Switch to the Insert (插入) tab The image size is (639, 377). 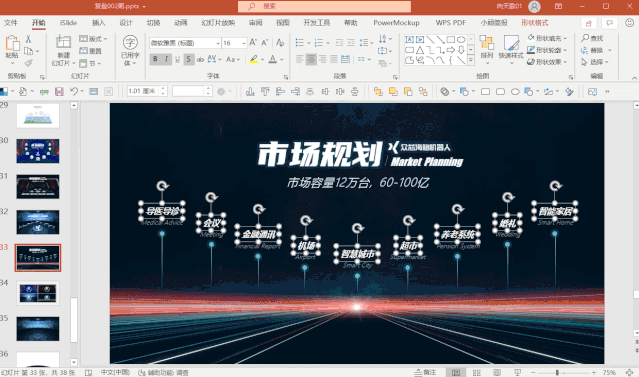click(99, 23)
